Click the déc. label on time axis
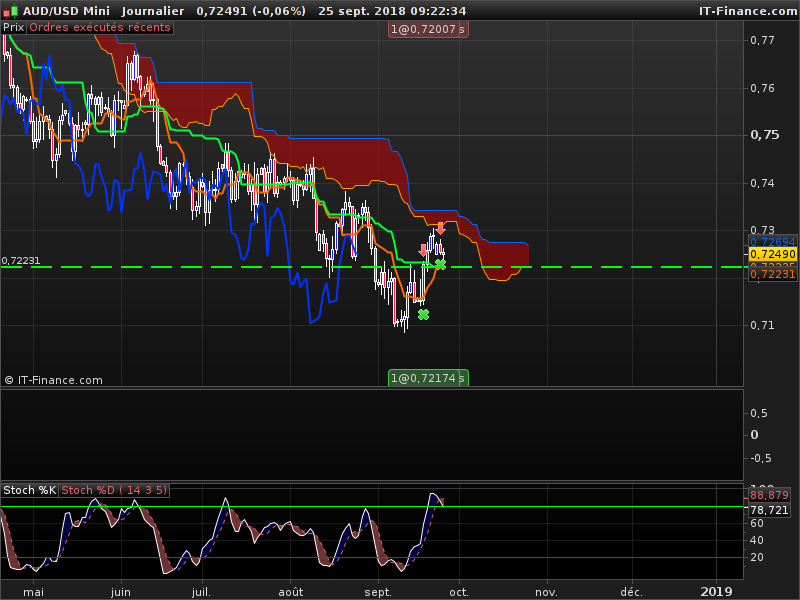The width and height of the screenshot is (800, 600). 631,592
